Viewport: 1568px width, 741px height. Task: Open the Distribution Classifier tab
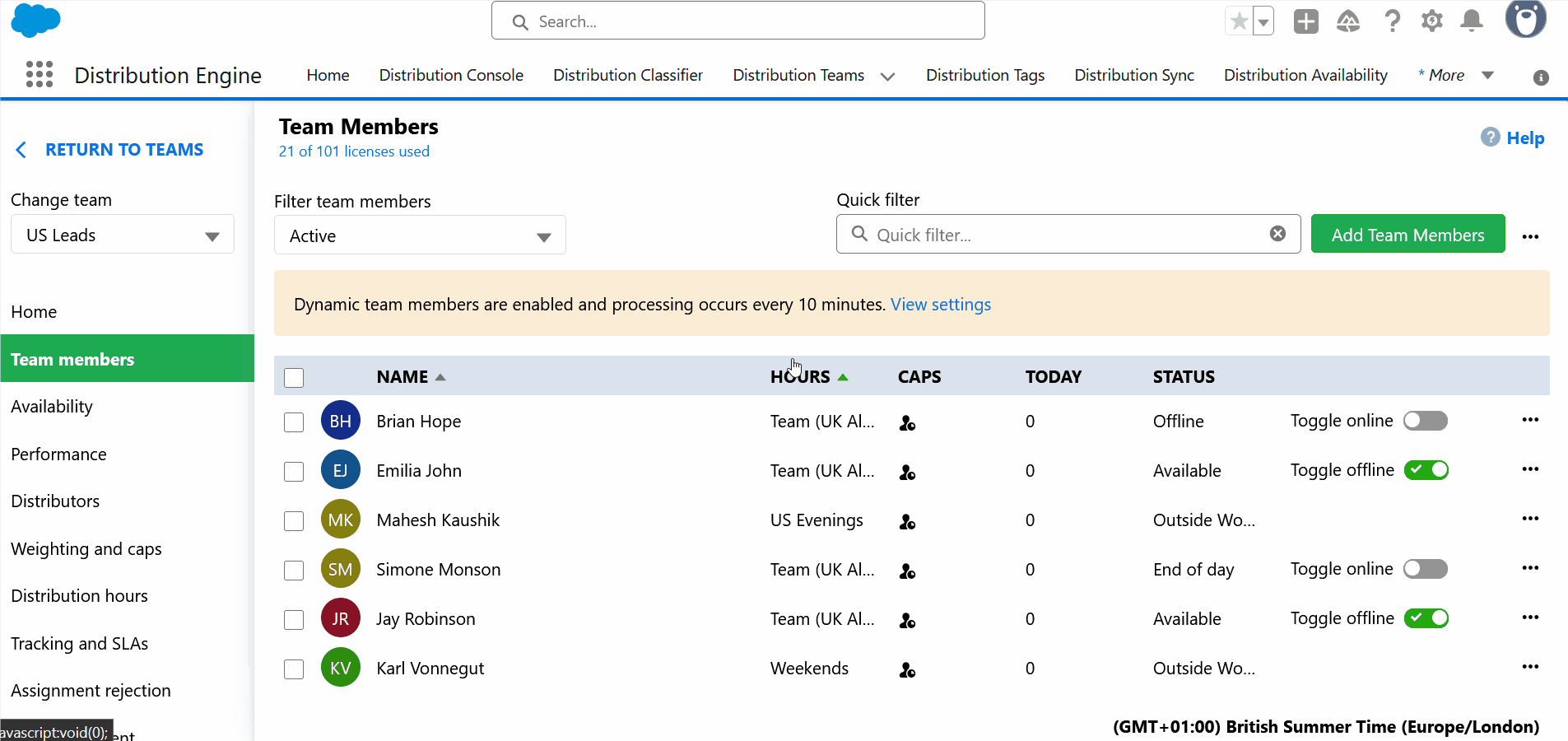pos(628,75)
